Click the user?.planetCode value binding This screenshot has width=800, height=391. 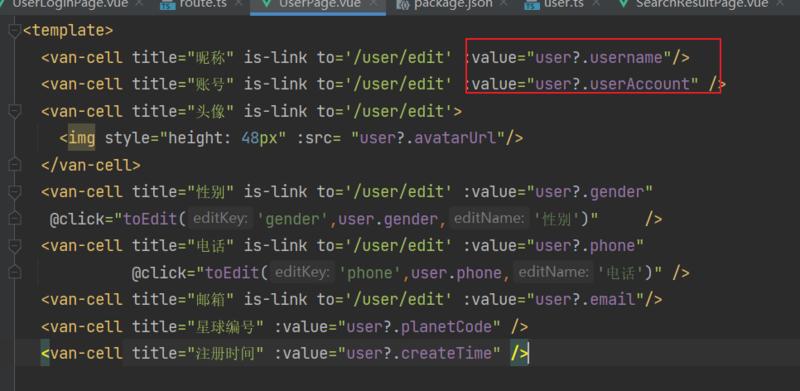(419, 326)
